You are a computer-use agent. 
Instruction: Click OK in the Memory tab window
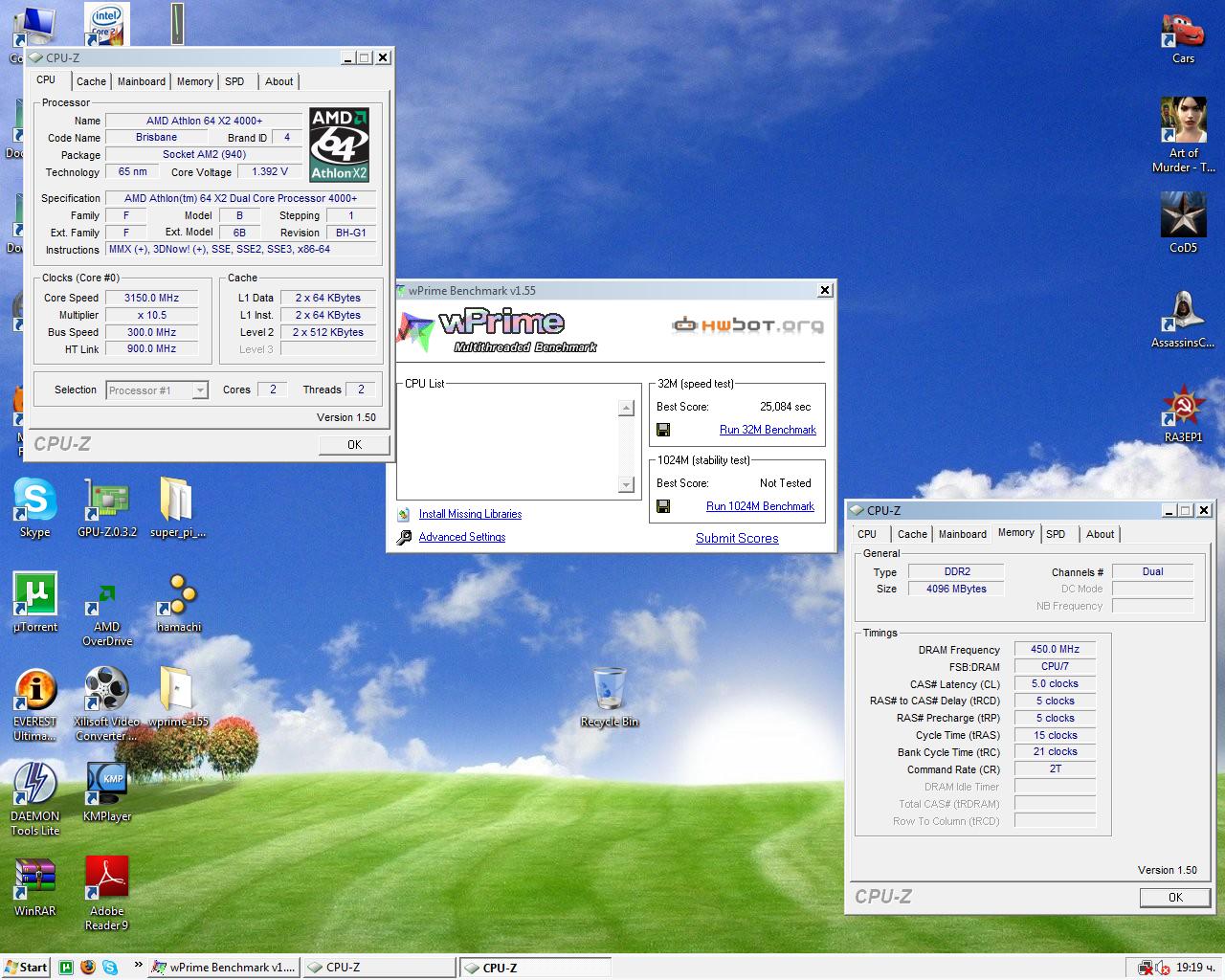(x=1175, y=897)
